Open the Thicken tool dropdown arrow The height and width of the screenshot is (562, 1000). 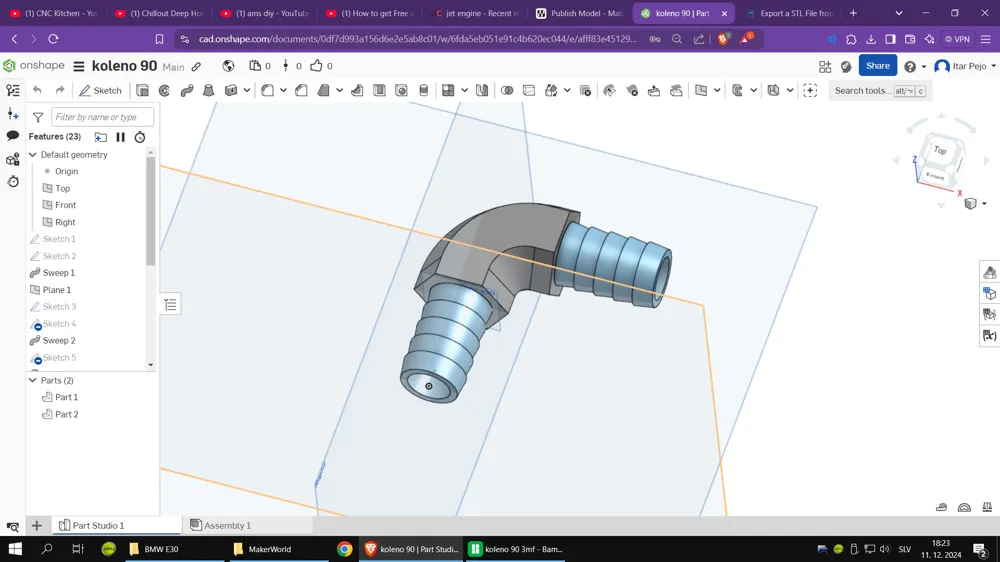(247, 91)
